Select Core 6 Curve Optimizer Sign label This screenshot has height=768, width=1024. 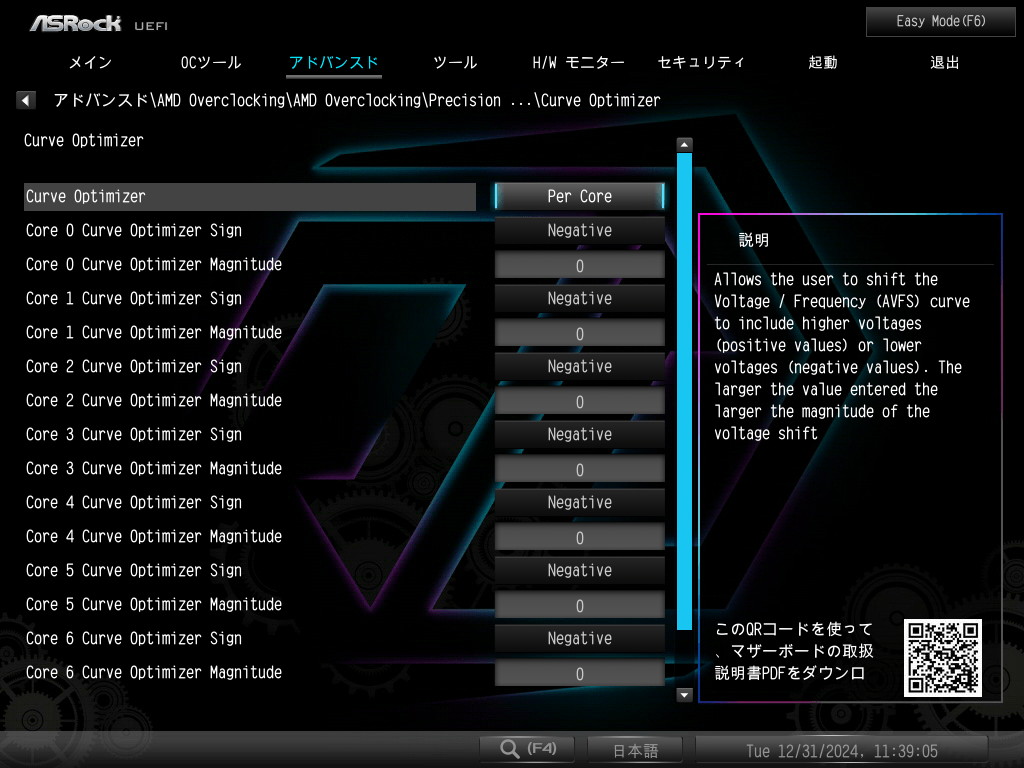[134, 638]
